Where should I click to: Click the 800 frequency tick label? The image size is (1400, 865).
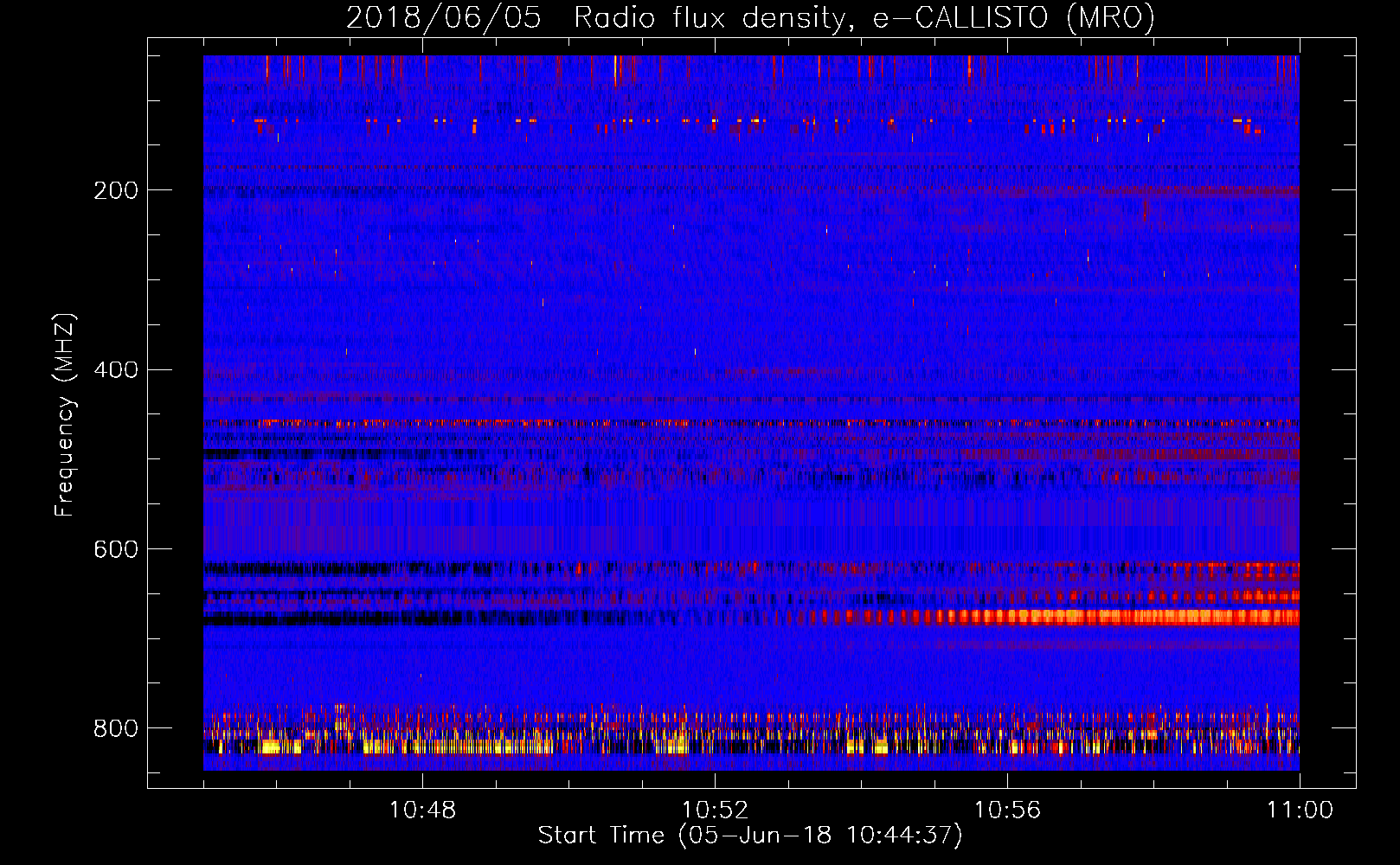[x=115, y=728]
